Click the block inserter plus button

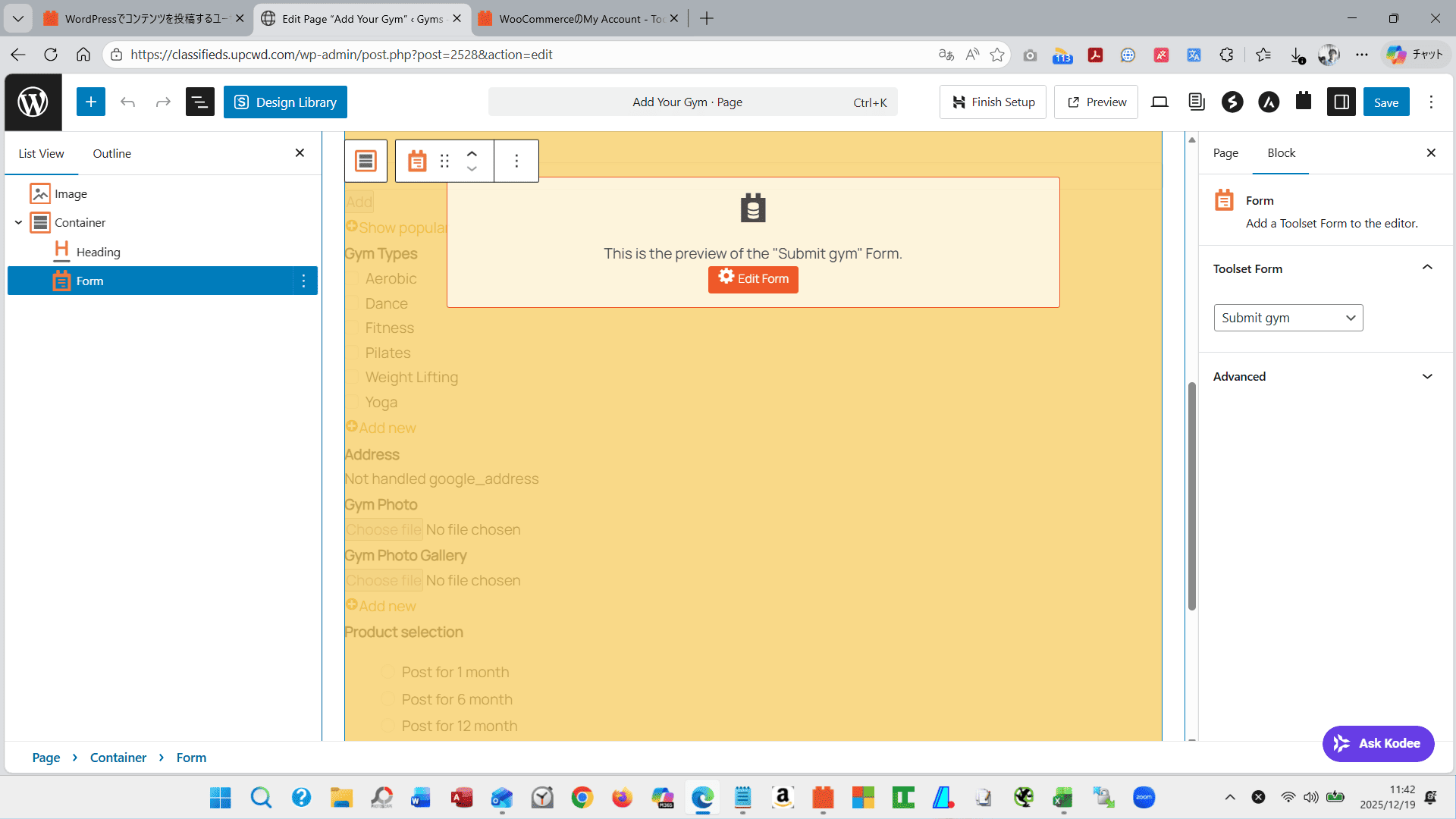click(91, 102)
